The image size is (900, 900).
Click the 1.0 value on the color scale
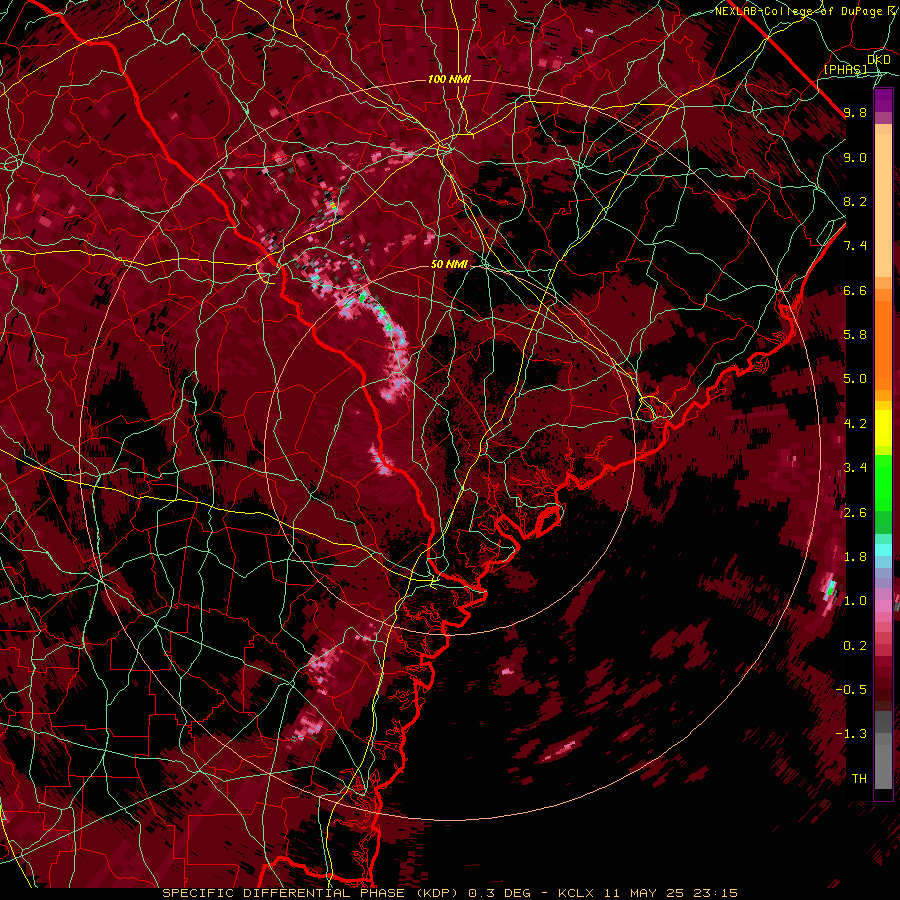click(x=855, y=601)
